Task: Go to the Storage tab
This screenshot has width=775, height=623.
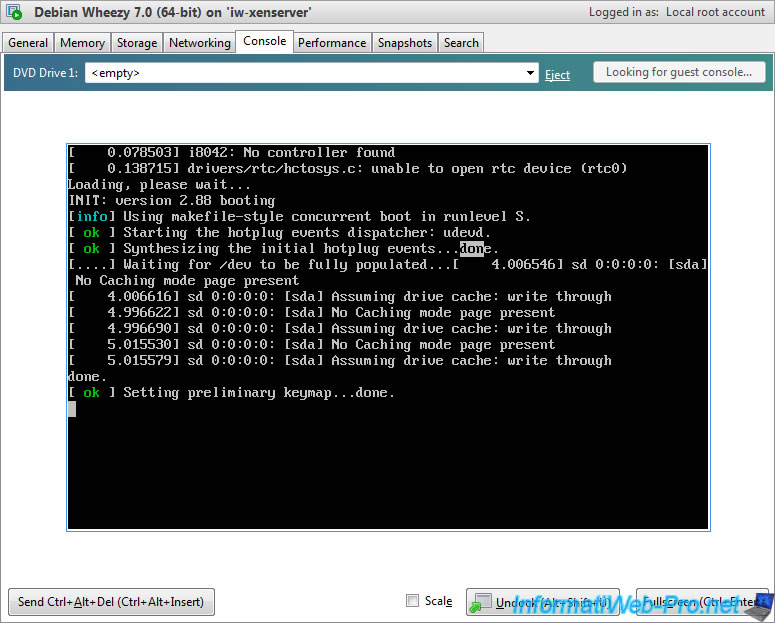Action: coord(137,43)
